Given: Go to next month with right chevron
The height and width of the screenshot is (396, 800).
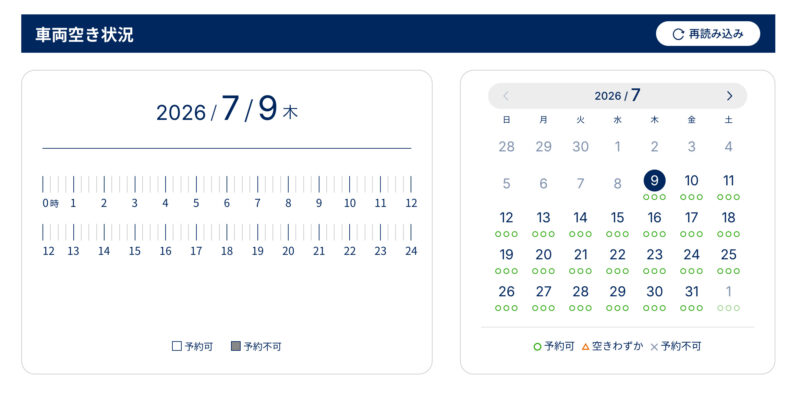Looking at the screenshot, I should point(729,96).
